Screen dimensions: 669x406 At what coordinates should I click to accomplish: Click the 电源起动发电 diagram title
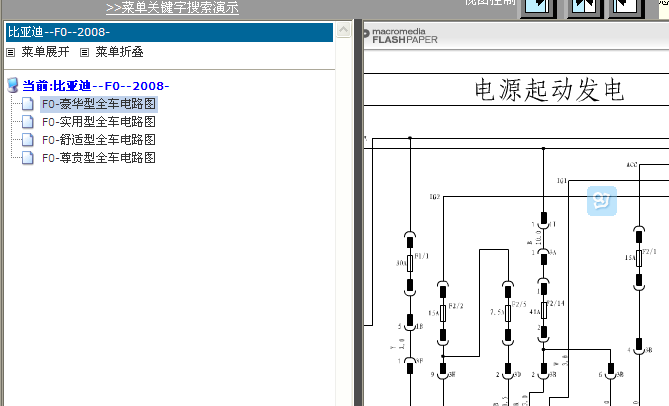coord(550,90)
